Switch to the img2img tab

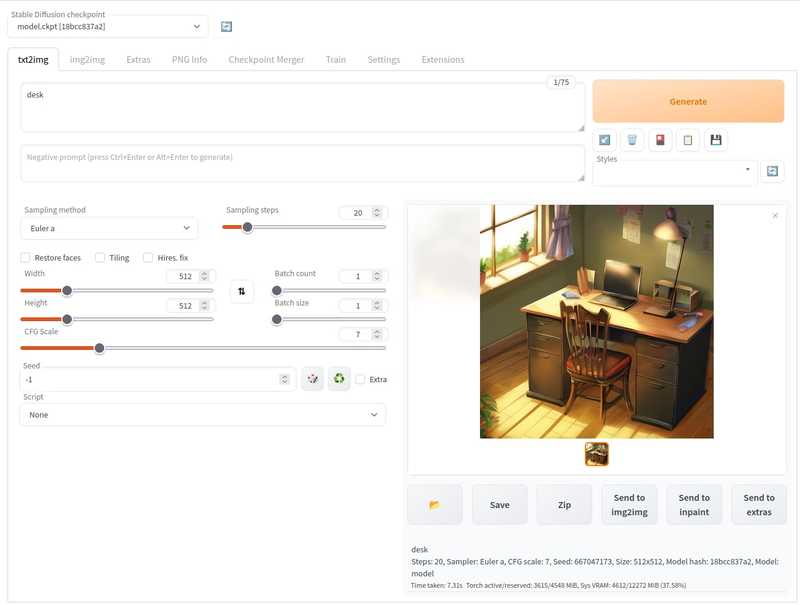(87, 60)
